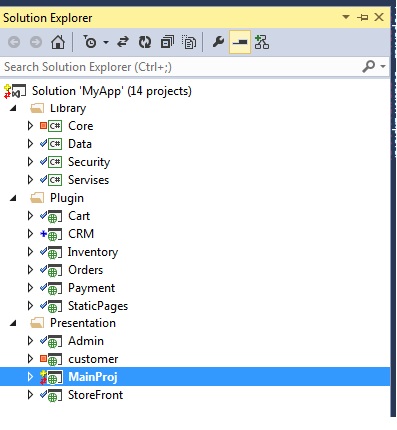This screenshot has width=397, height=430.
Task: Expand the Cart project node
Action: [30, 216]
